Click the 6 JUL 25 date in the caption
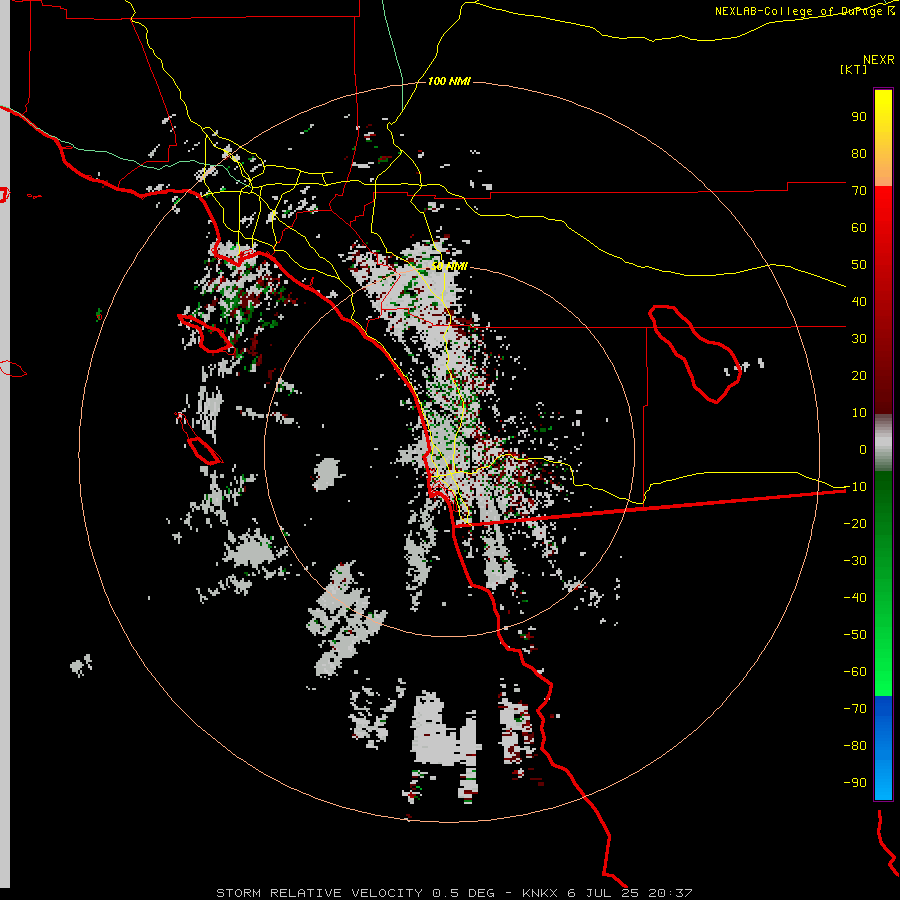 click(x=604, y=893)
